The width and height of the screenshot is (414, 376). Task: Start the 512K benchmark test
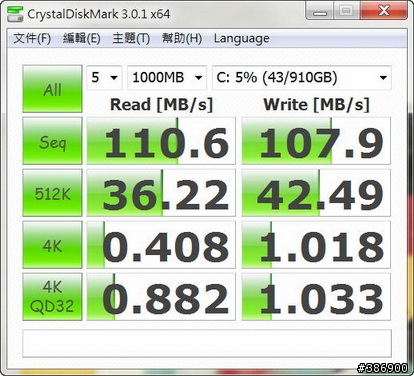[x=52, y=193]
